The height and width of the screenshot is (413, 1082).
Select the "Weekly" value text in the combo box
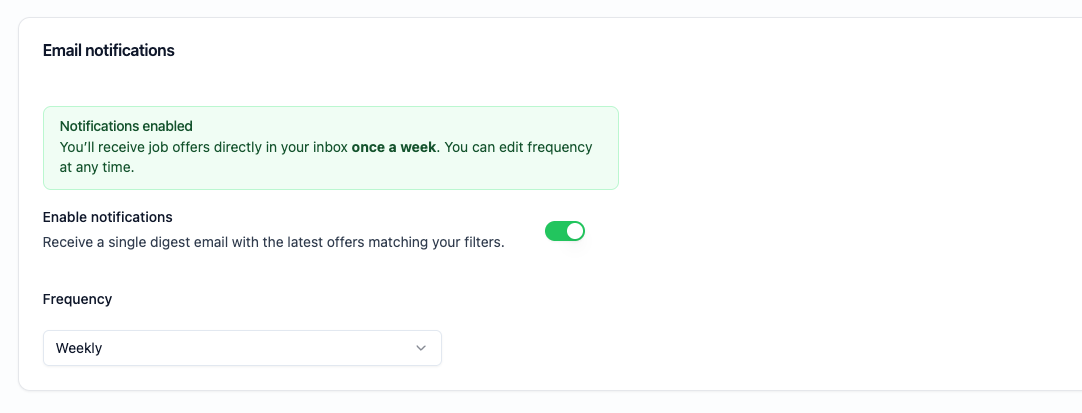[x=79, y=348]
